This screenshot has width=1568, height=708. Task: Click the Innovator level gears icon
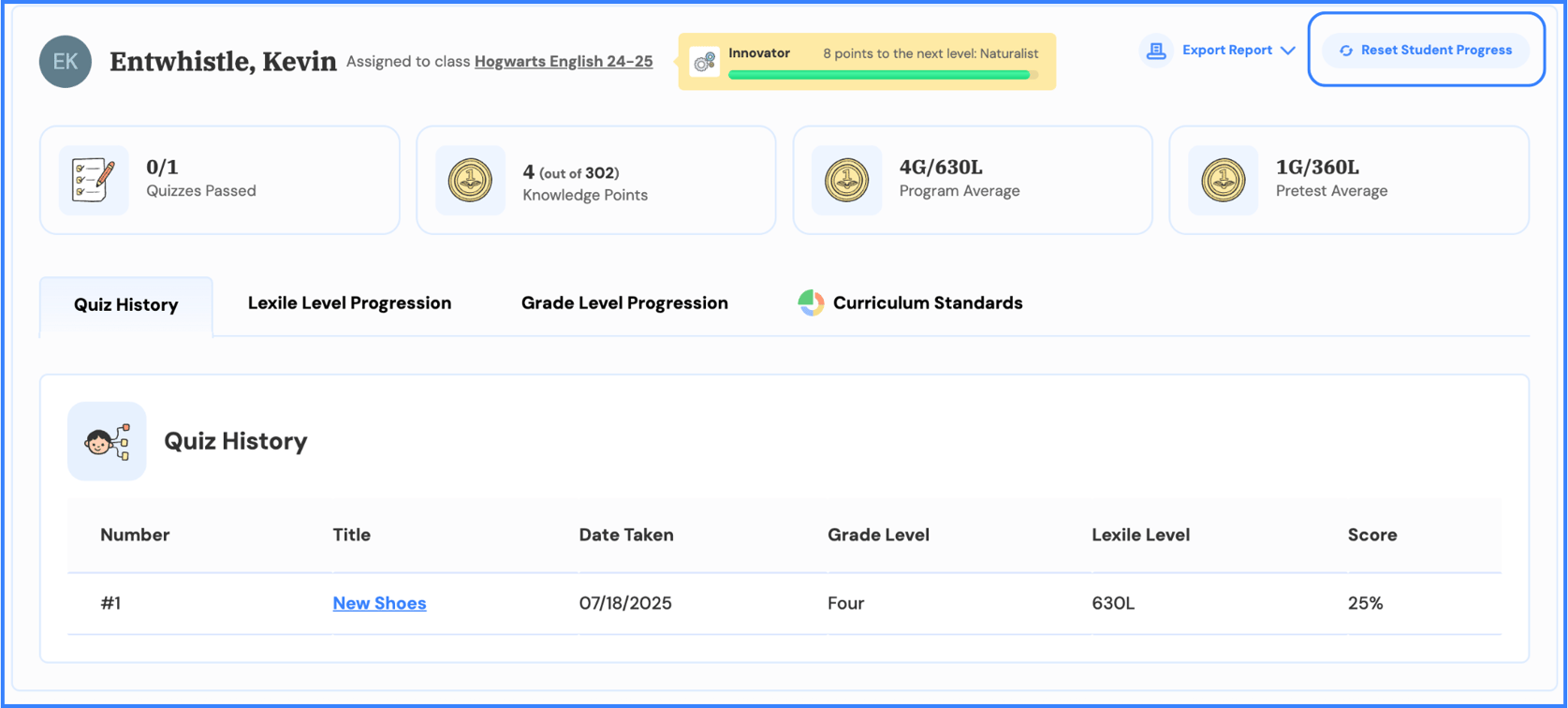point(704,62)
